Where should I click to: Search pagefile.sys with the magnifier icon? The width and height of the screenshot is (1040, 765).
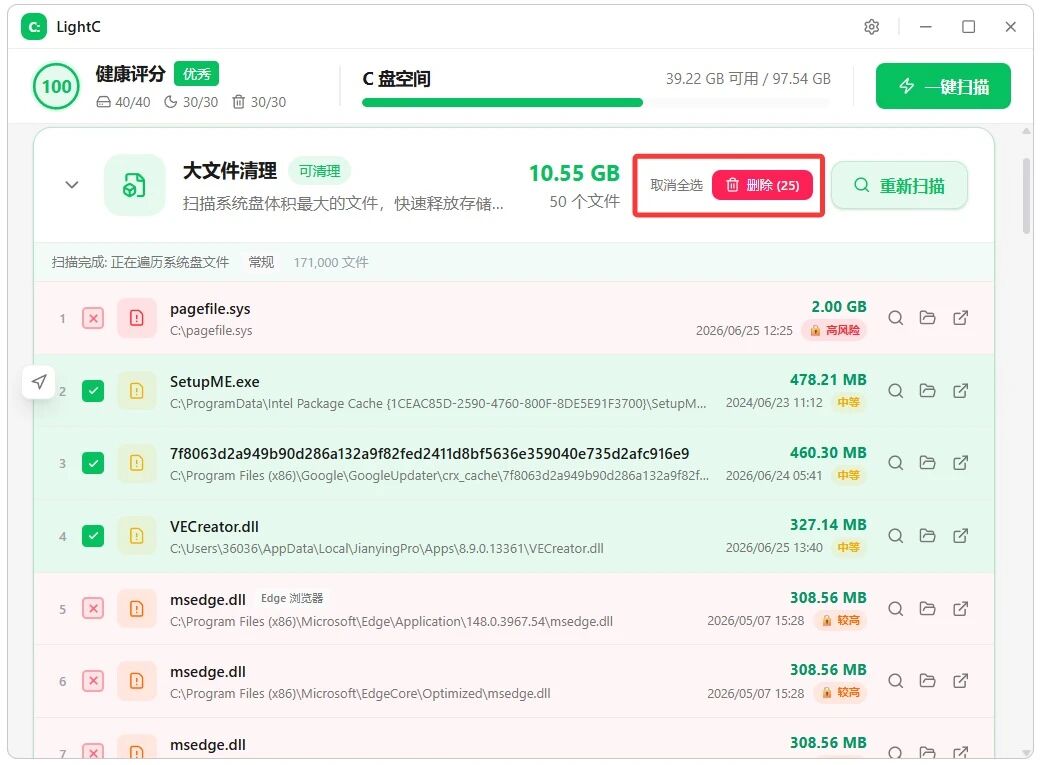pyautogui.click(x=895, y=318)
